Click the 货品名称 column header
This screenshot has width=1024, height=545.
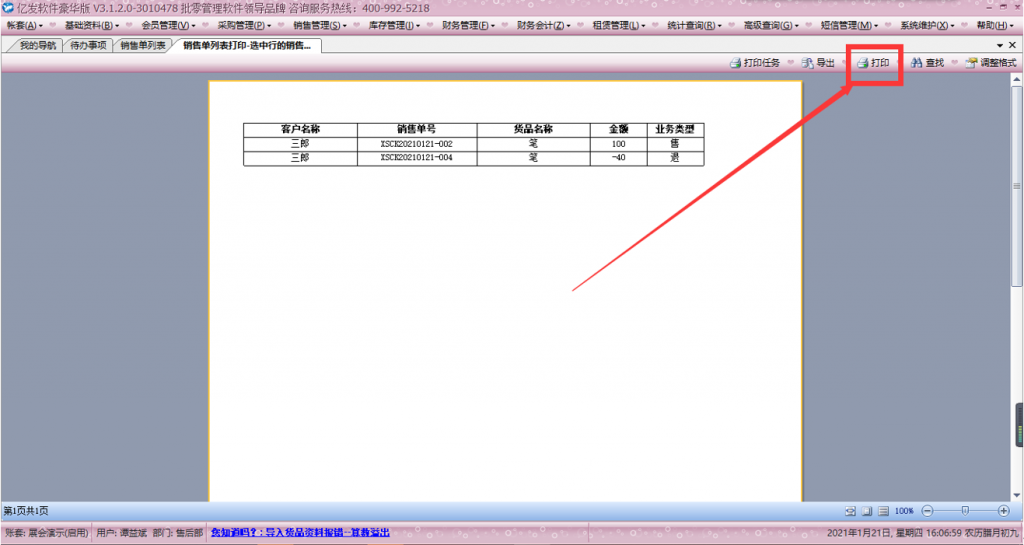click(x=534, y=129)
